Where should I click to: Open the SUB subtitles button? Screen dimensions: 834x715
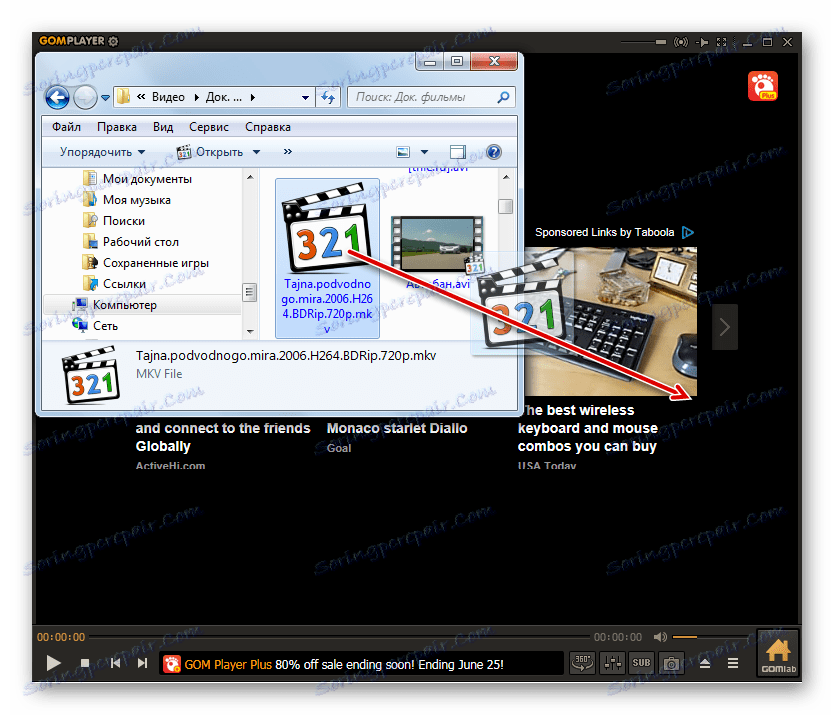(x=641, y=663)
